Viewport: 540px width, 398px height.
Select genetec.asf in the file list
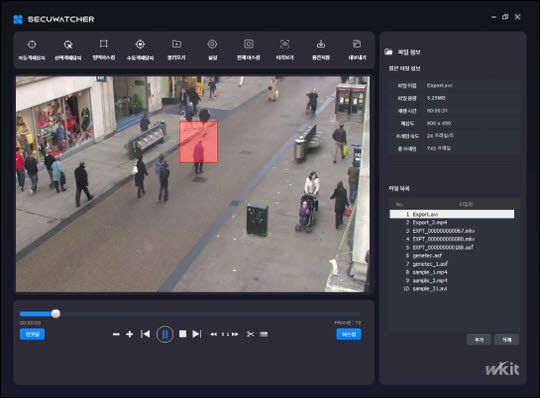click(452, 255)
